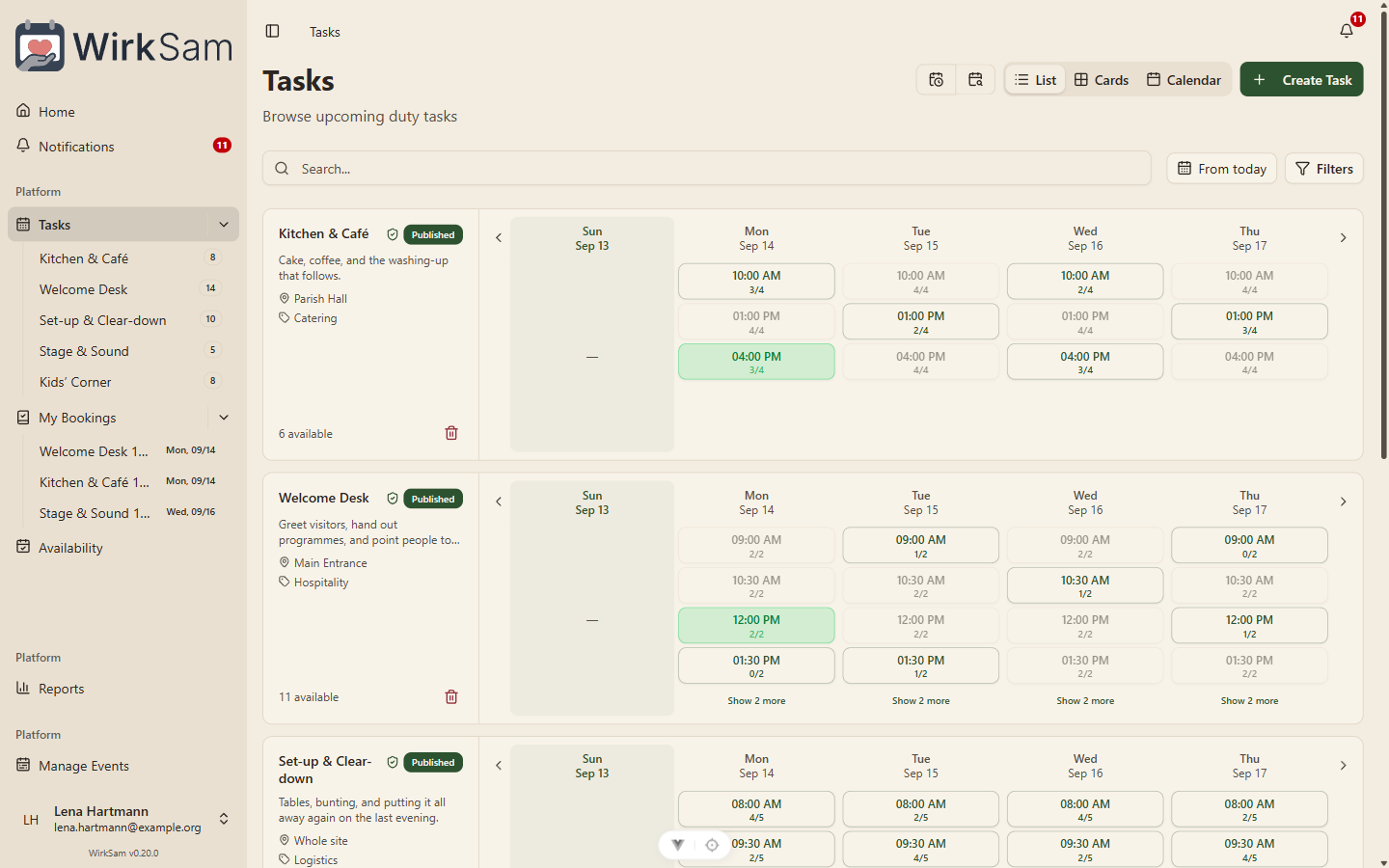Go to previous days in Welcome Desk
Screen dimensions: 1389x868
499,502
